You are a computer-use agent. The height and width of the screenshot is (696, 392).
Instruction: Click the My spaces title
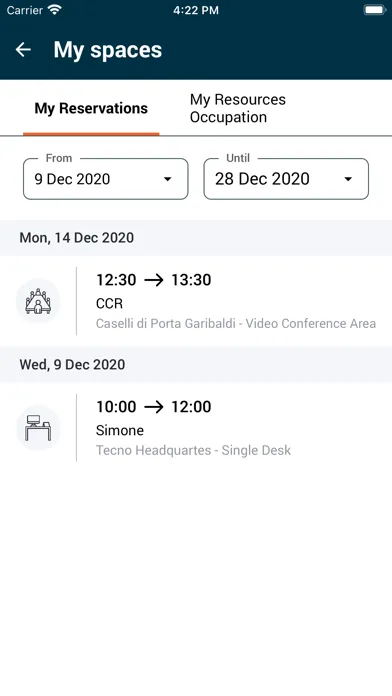[108, 50]
